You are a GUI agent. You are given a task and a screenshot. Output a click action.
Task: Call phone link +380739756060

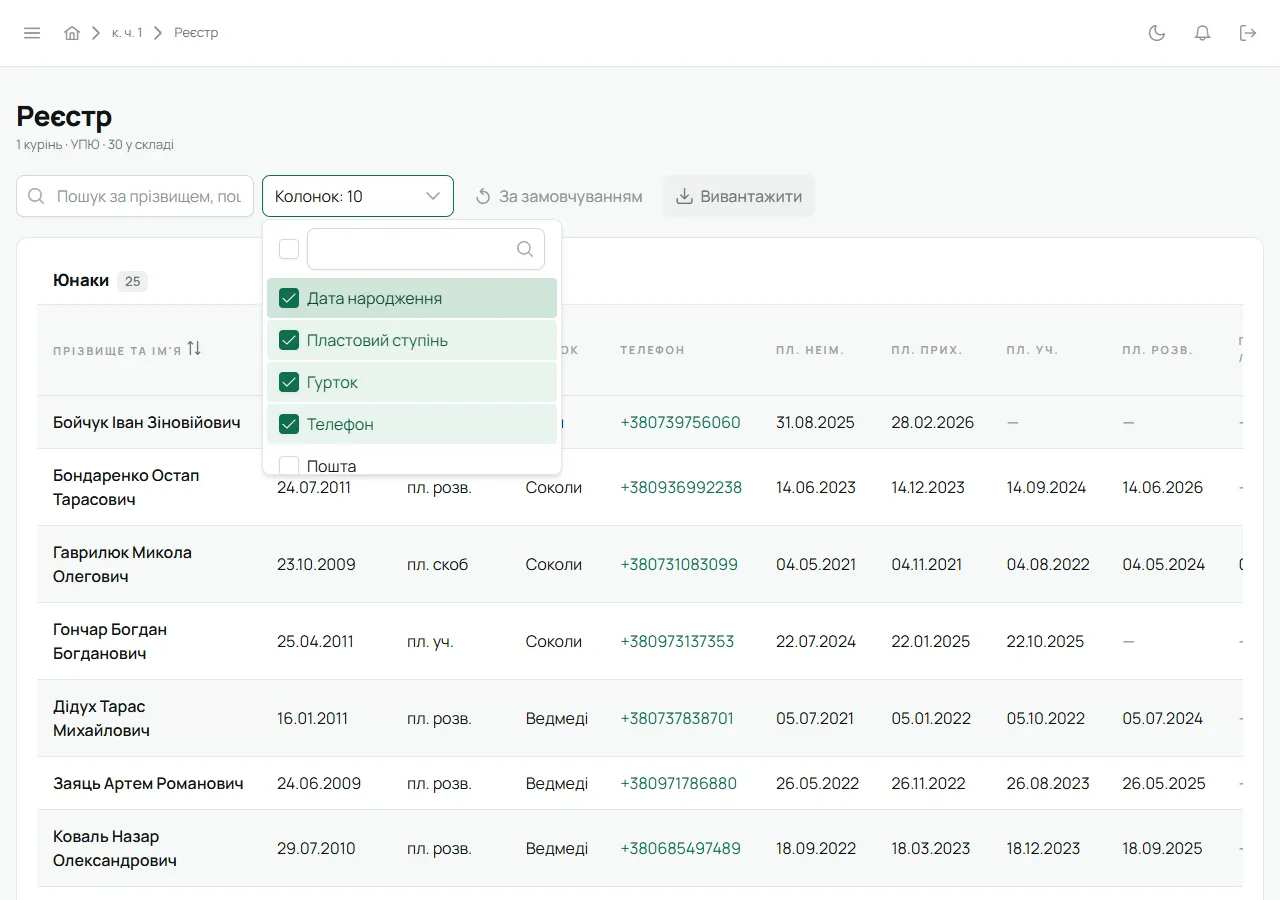pyautogui.click(x=680, y=422)
